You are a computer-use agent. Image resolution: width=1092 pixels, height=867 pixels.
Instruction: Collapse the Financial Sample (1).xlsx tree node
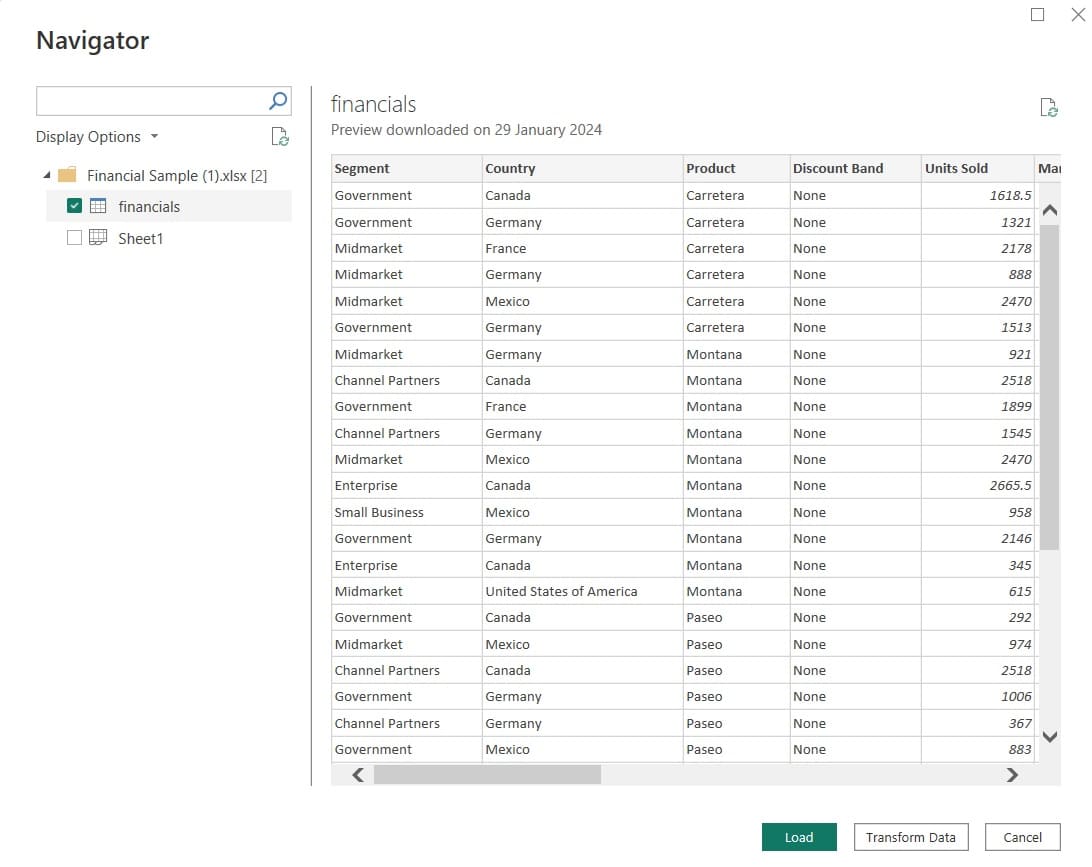46,174
